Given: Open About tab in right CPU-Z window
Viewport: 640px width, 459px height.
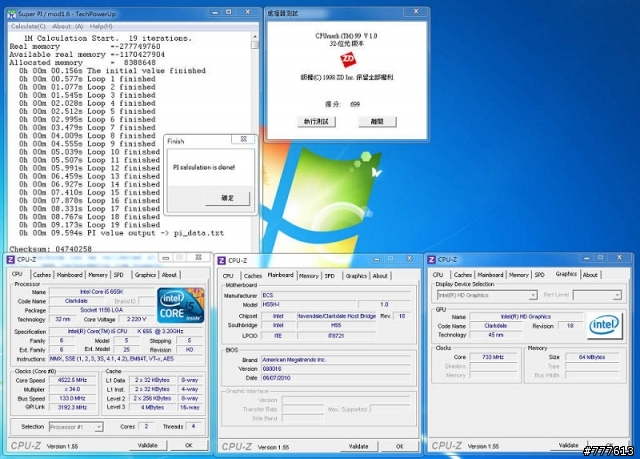Looking at the screenshot, I should pos(590,275).
